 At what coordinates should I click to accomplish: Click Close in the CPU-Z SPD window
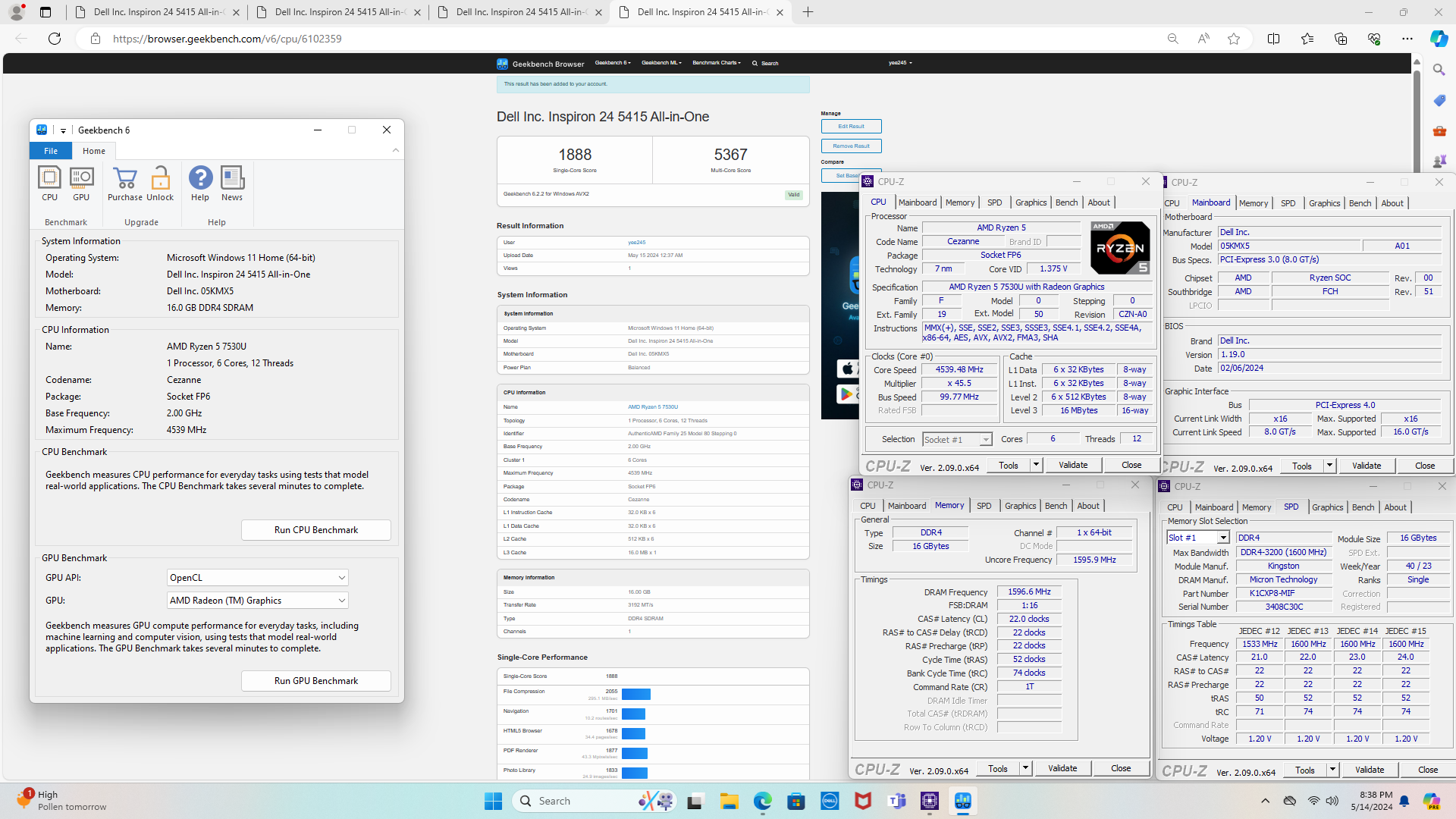(1428, 770)
